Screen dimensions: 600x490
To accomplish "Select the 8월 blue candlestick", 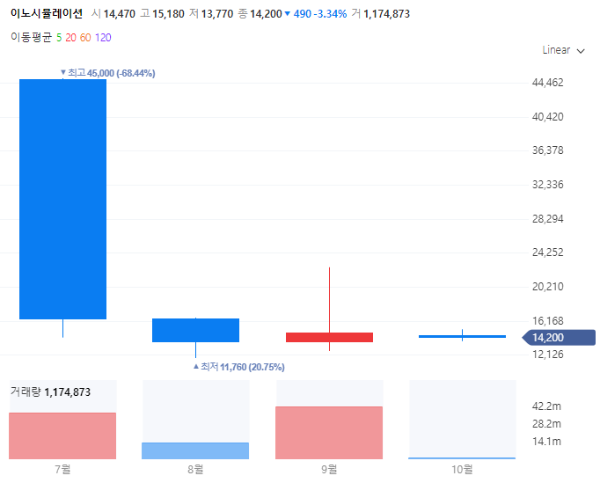I will (x=196, y=330).
